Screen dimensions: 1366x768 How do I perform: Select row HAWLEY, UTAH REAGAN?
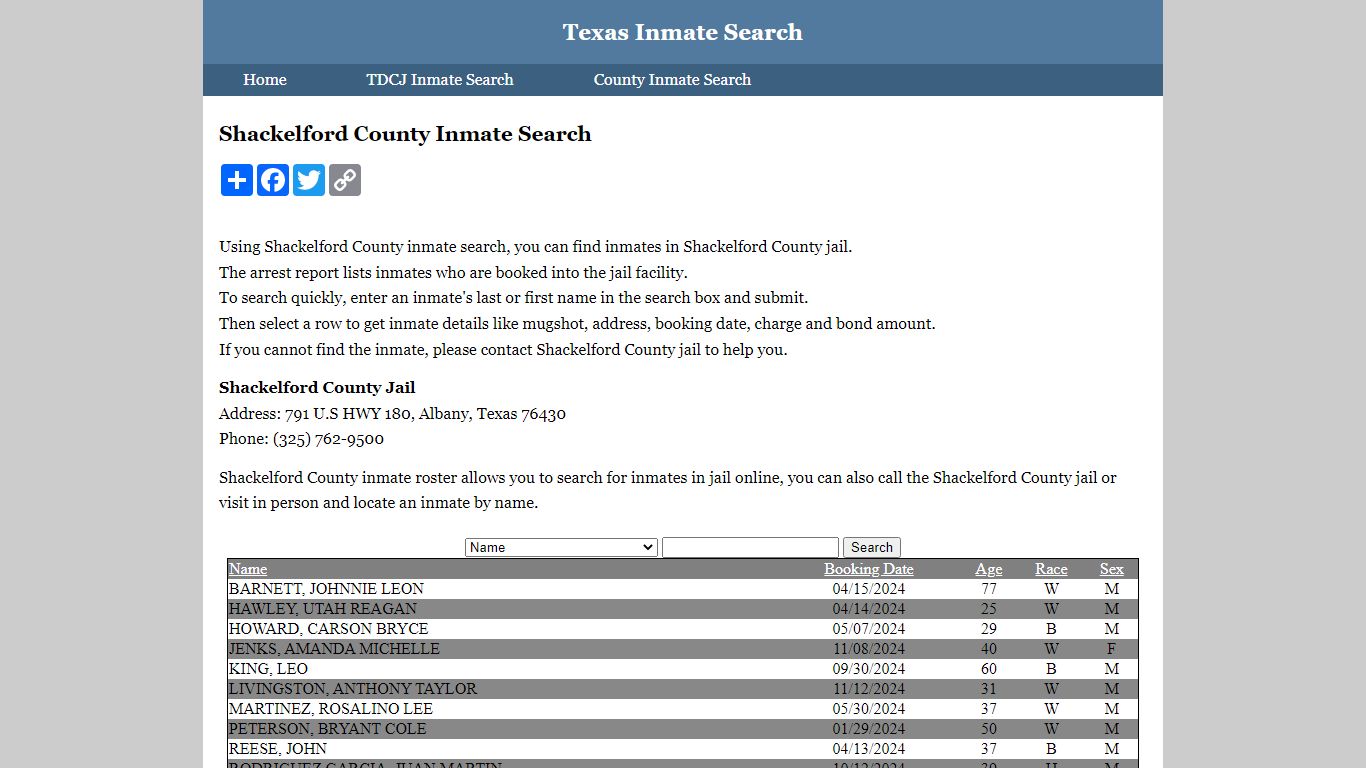(683, 609)
